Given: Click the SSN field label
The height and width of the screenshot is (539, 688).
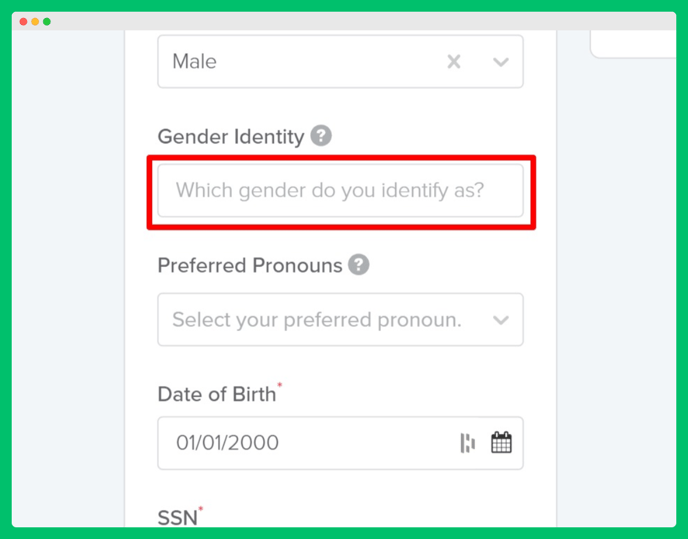Looking at the screenshot, I should (x=178, y=518).
